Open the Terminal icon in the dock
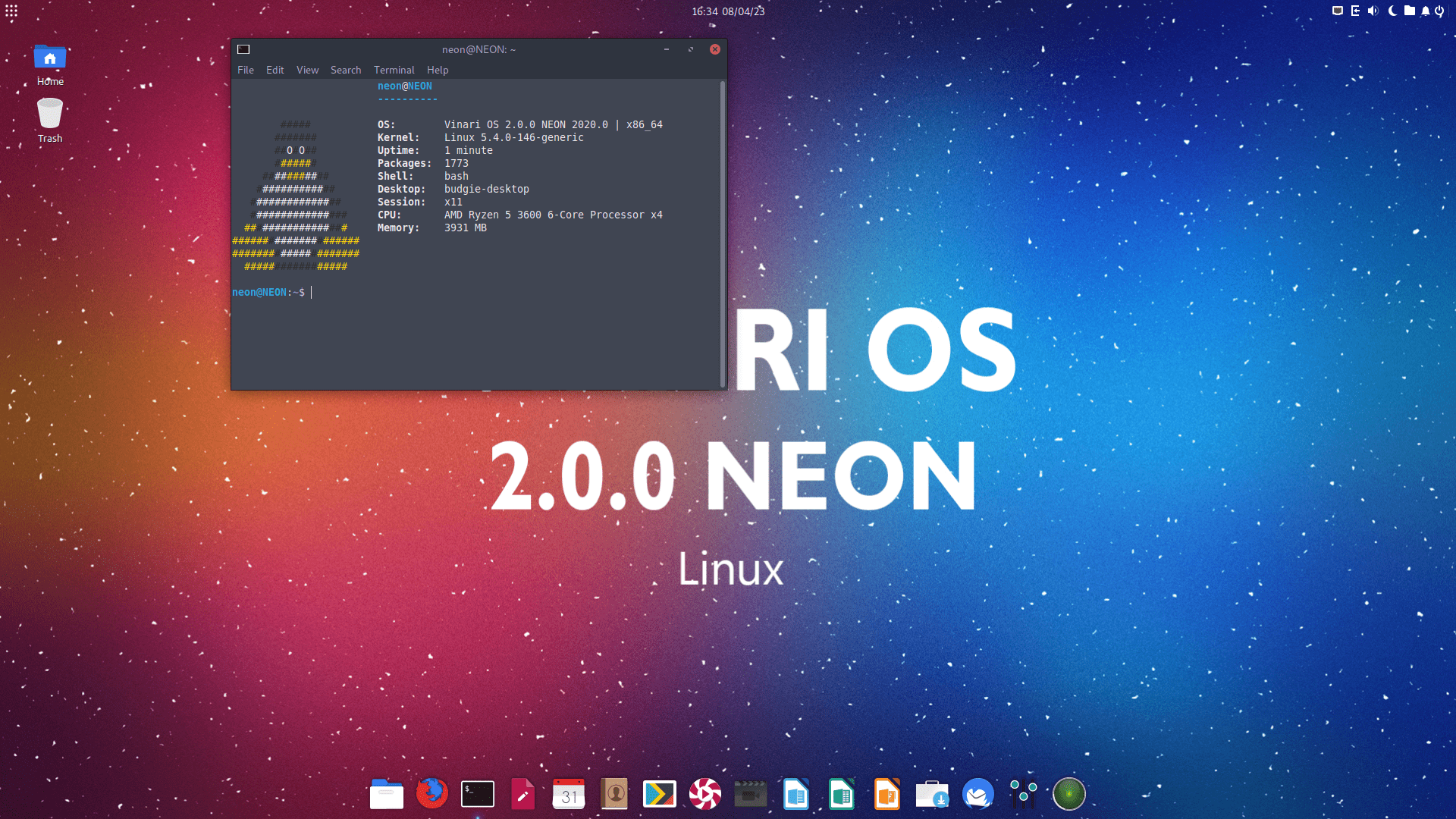Image resolution: width=1456 pixels, height=819 pixels. [478, 794]
